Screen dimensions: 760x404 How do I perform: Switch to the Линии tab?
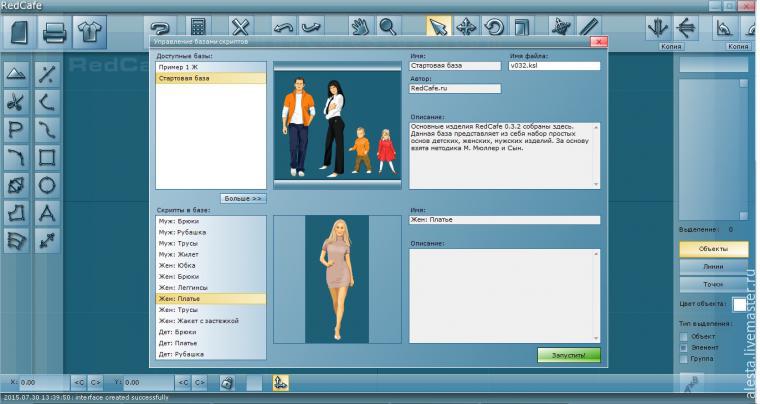713,266
